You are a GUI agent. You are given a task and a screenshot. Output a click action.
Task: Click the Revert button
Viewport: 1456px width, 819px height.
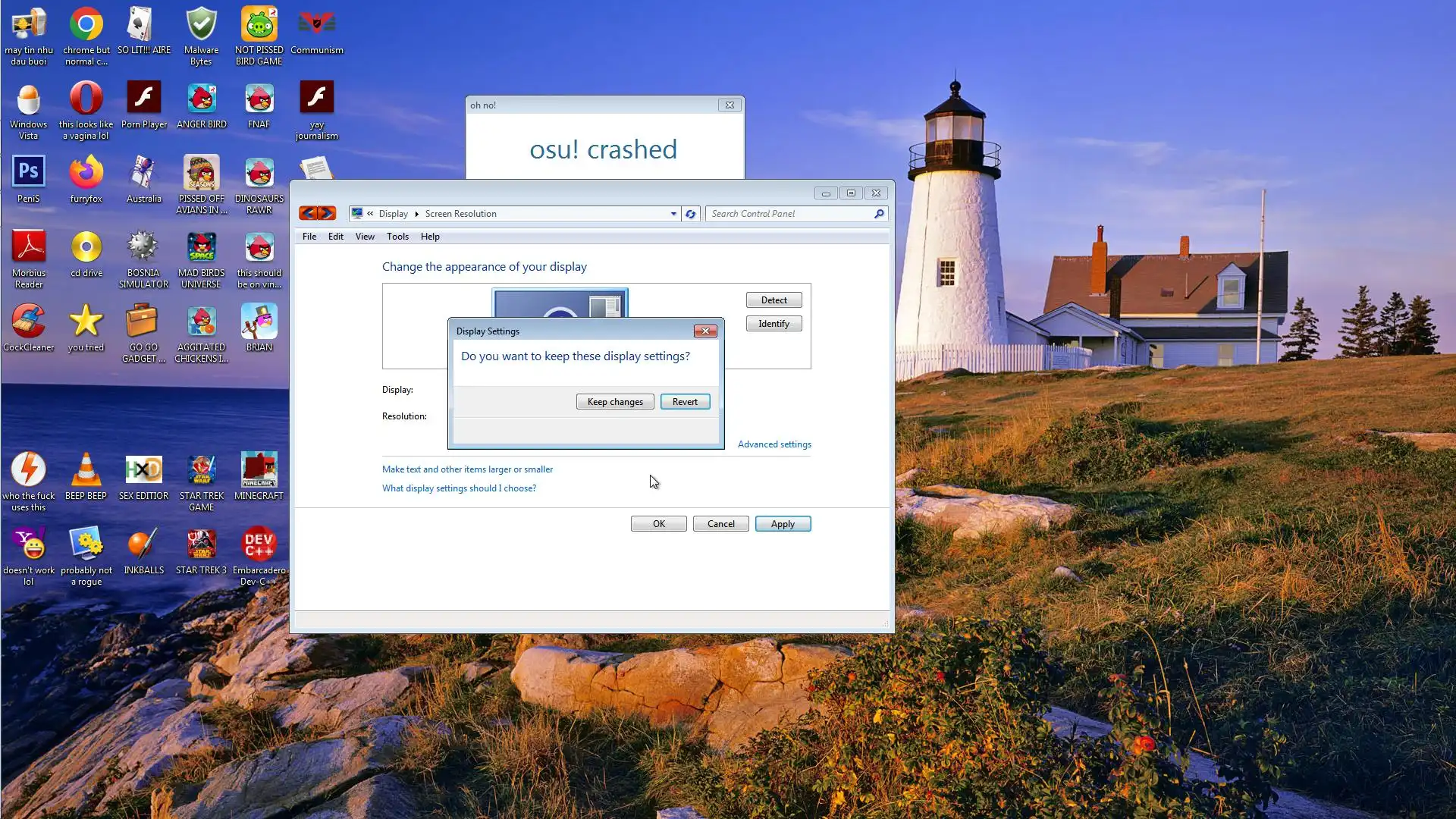[x=685, y=402]
